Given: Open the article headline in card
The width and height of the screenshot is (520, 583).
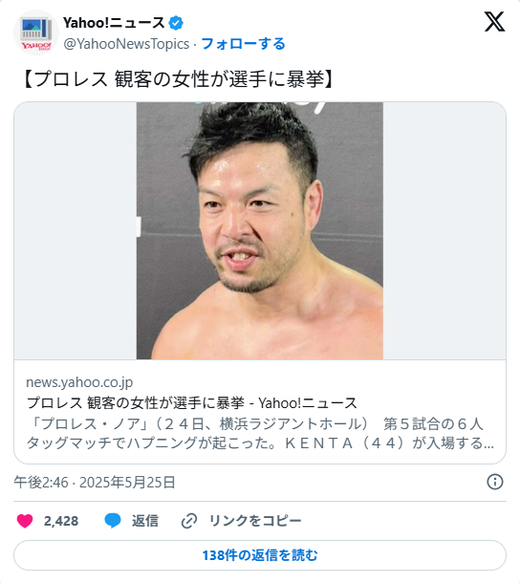Looking at the screenshot, I should (192, 403).
